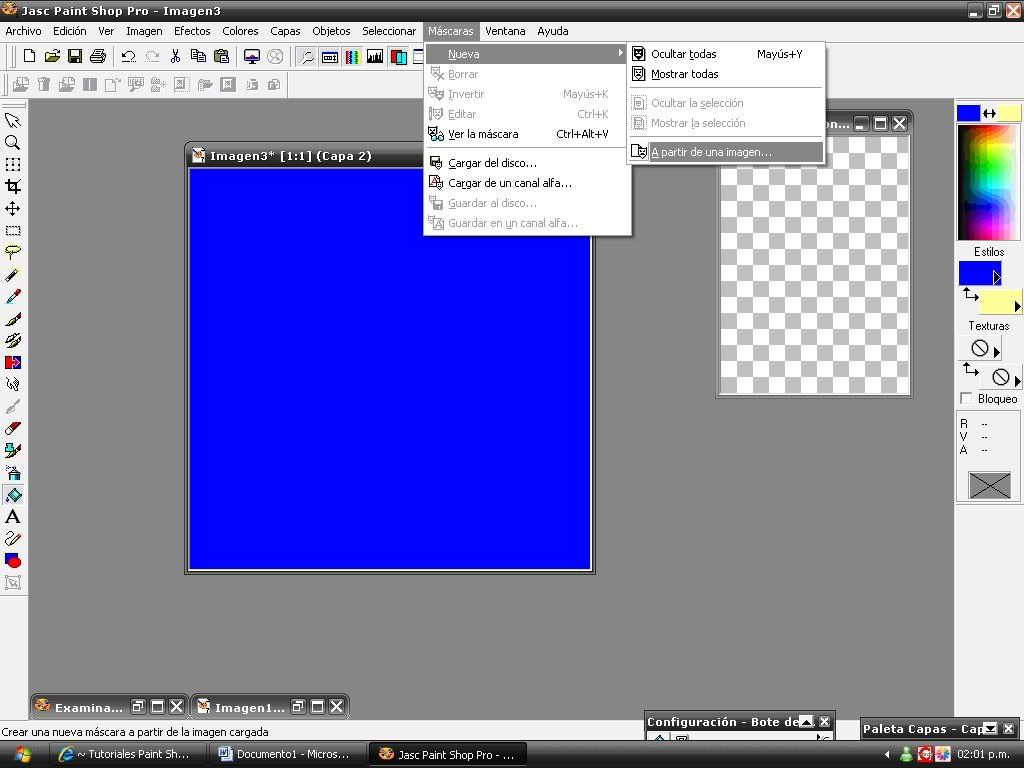Select the Magic Wand tool
The height and width of the screenshot is (768, 1024).
pyautogui.click(x=13, y=275)
